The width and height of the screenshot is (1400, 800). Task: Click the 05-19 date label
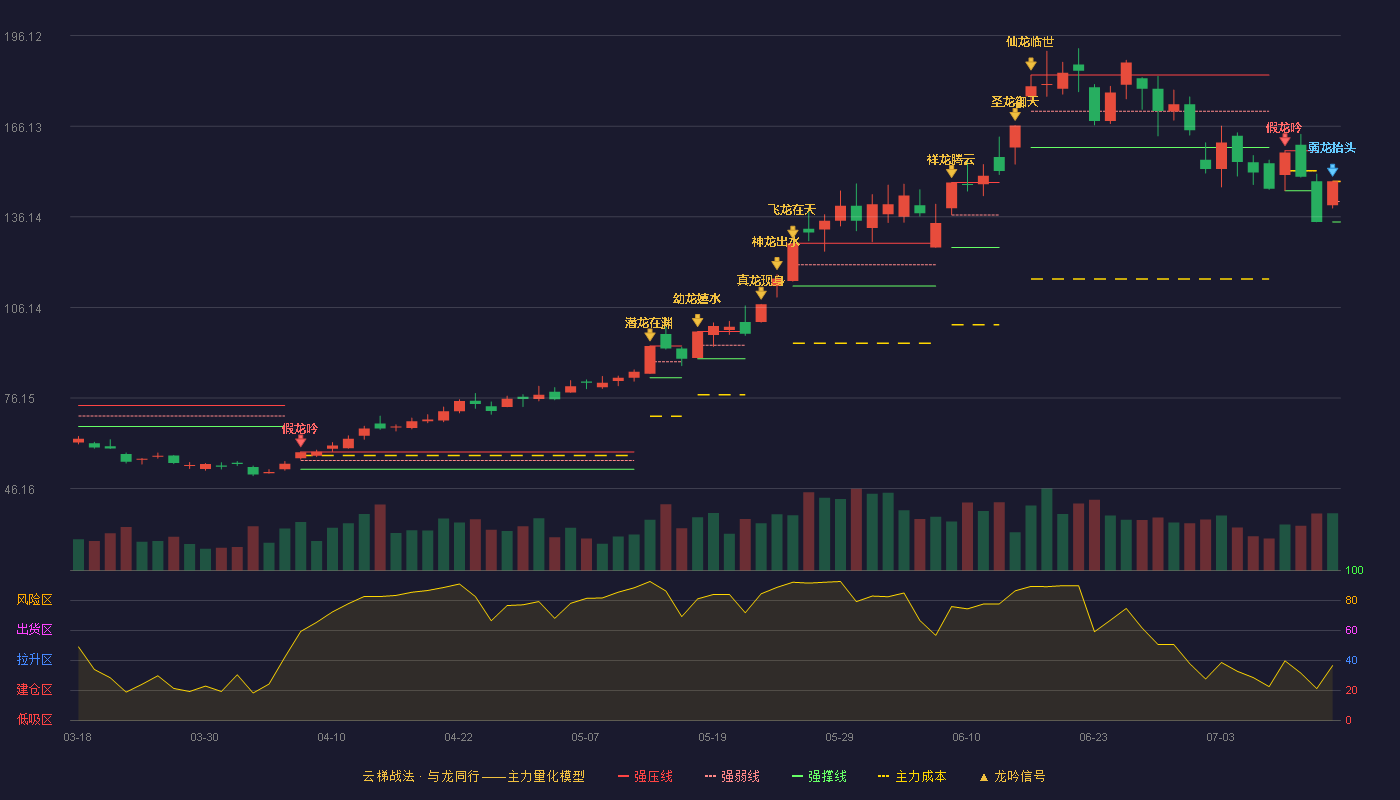pos(712,737)
